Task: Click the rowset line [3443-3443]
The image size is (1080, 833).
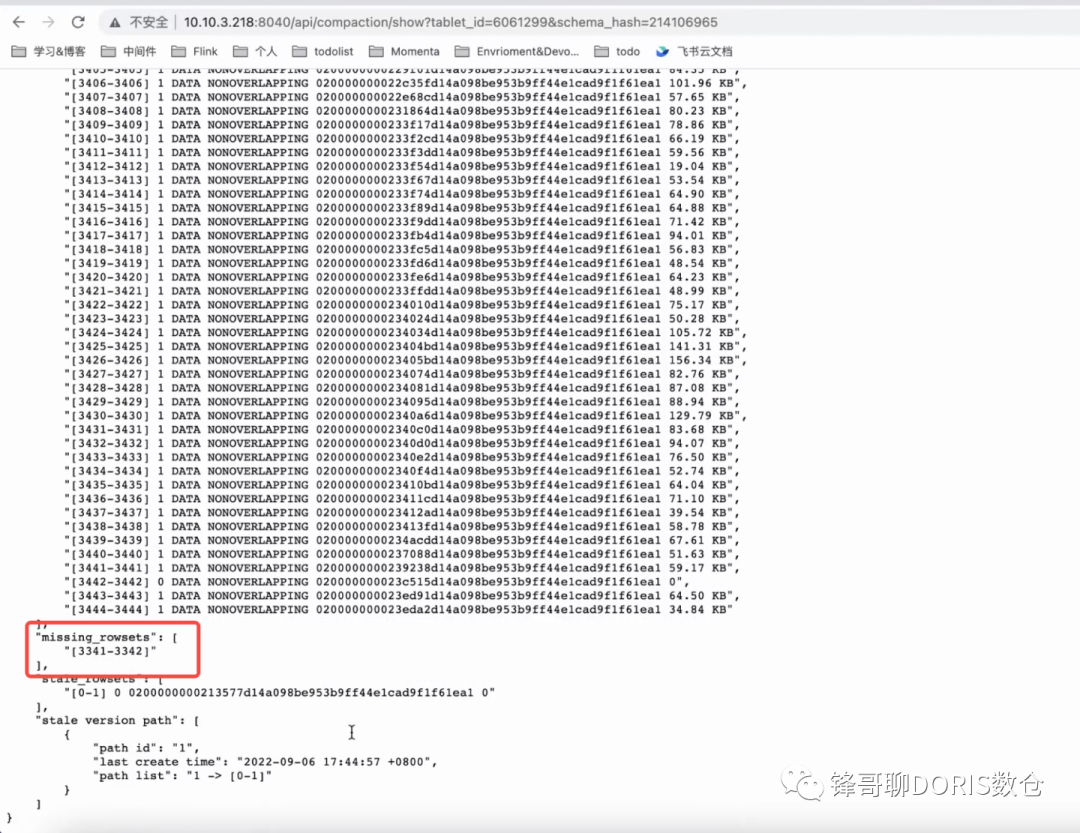Action: point(402,596)
